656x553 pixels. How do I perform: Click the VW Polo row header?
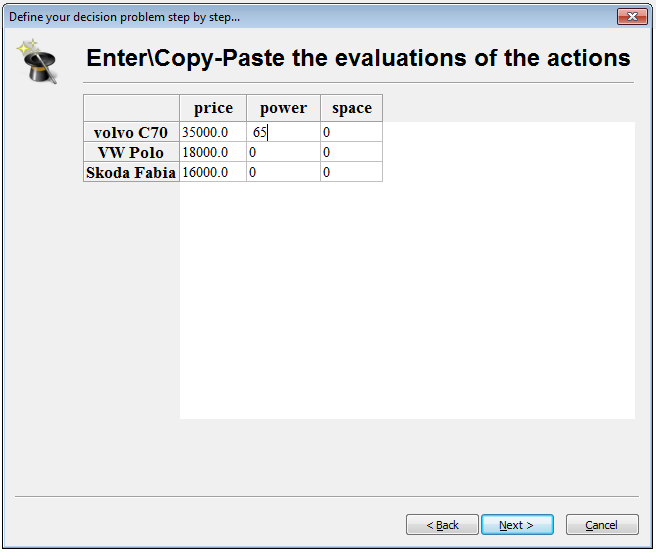[131, 152]
